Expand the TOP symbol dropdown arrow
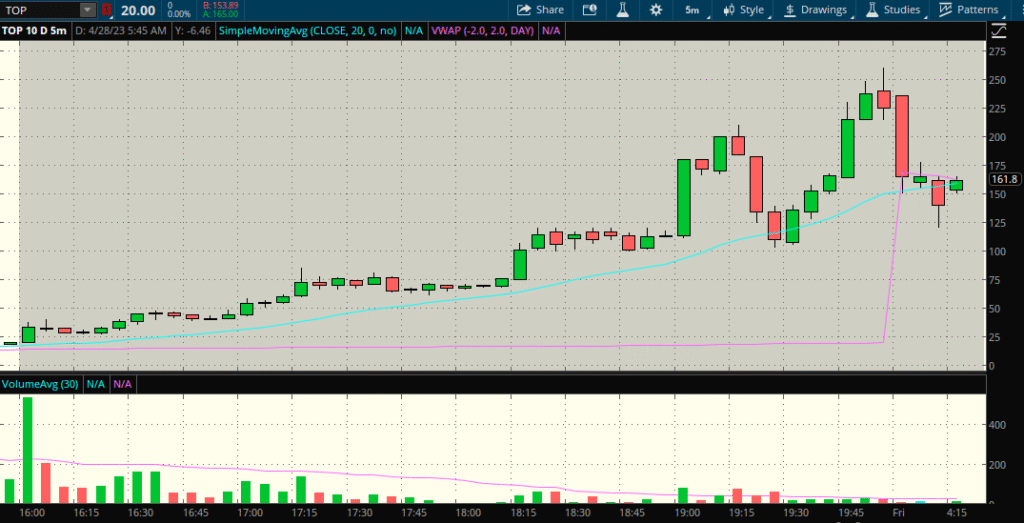The image size is (1024, 523). tap(87, 10)
